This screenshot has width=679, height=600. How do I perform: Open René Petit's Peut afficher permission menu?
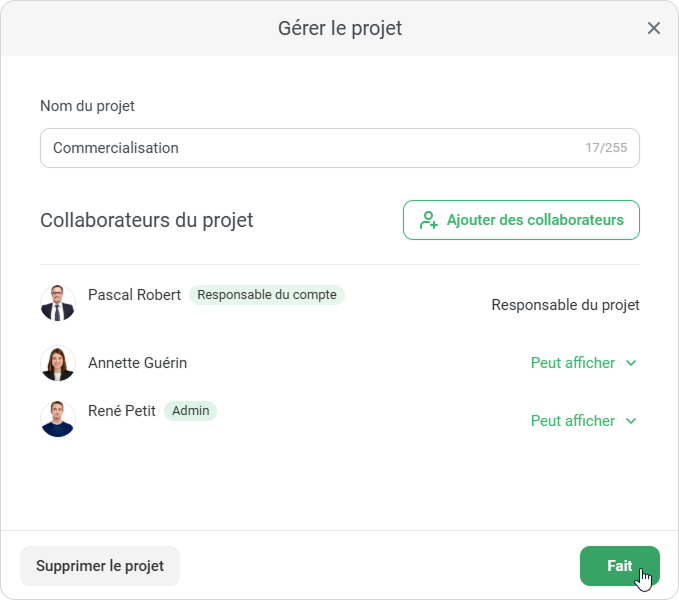pos(573,421)
